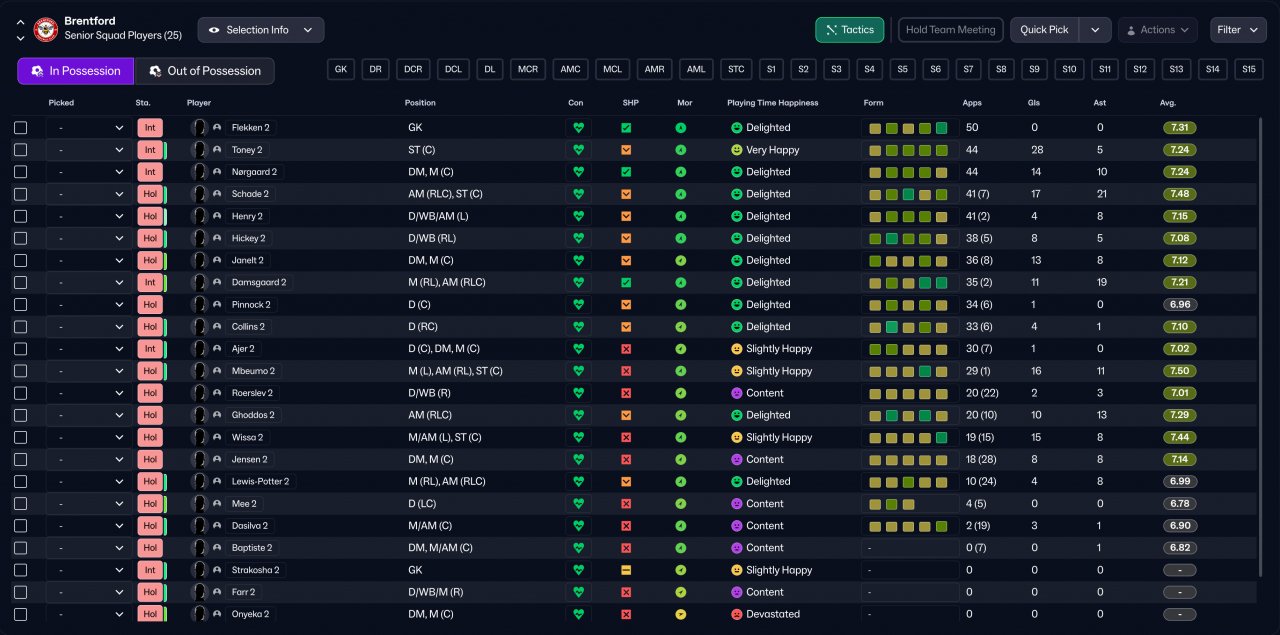
Task: Click Hold Team Meeting button
Action: tap(950, 30)
